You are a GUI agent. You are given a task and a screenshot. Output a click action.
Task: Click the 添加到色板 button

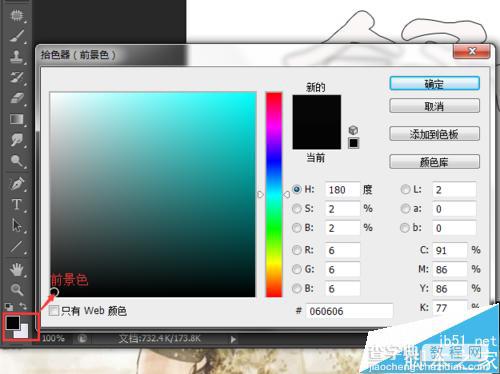[x=435, y=134]
